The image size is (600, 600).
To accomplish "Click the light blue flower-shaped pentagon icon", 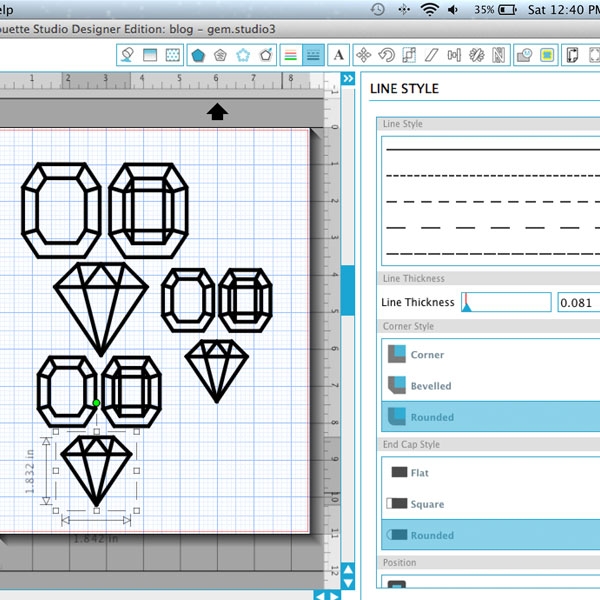I will pos(243,55).
